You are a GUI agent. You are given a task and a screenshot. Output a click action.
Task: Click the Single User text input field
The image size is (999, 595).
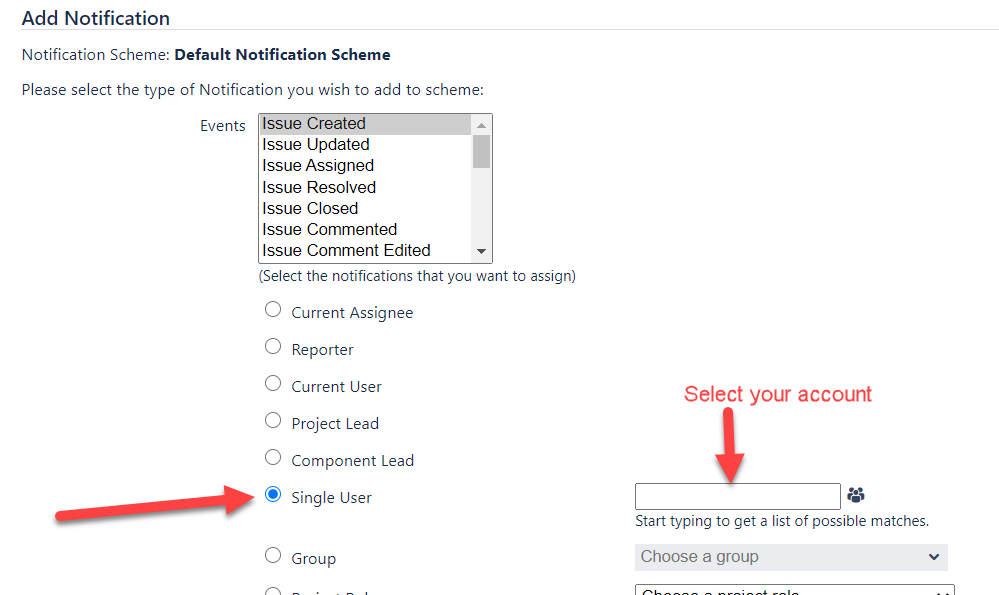pyautogui.click(x=738, y=496)
